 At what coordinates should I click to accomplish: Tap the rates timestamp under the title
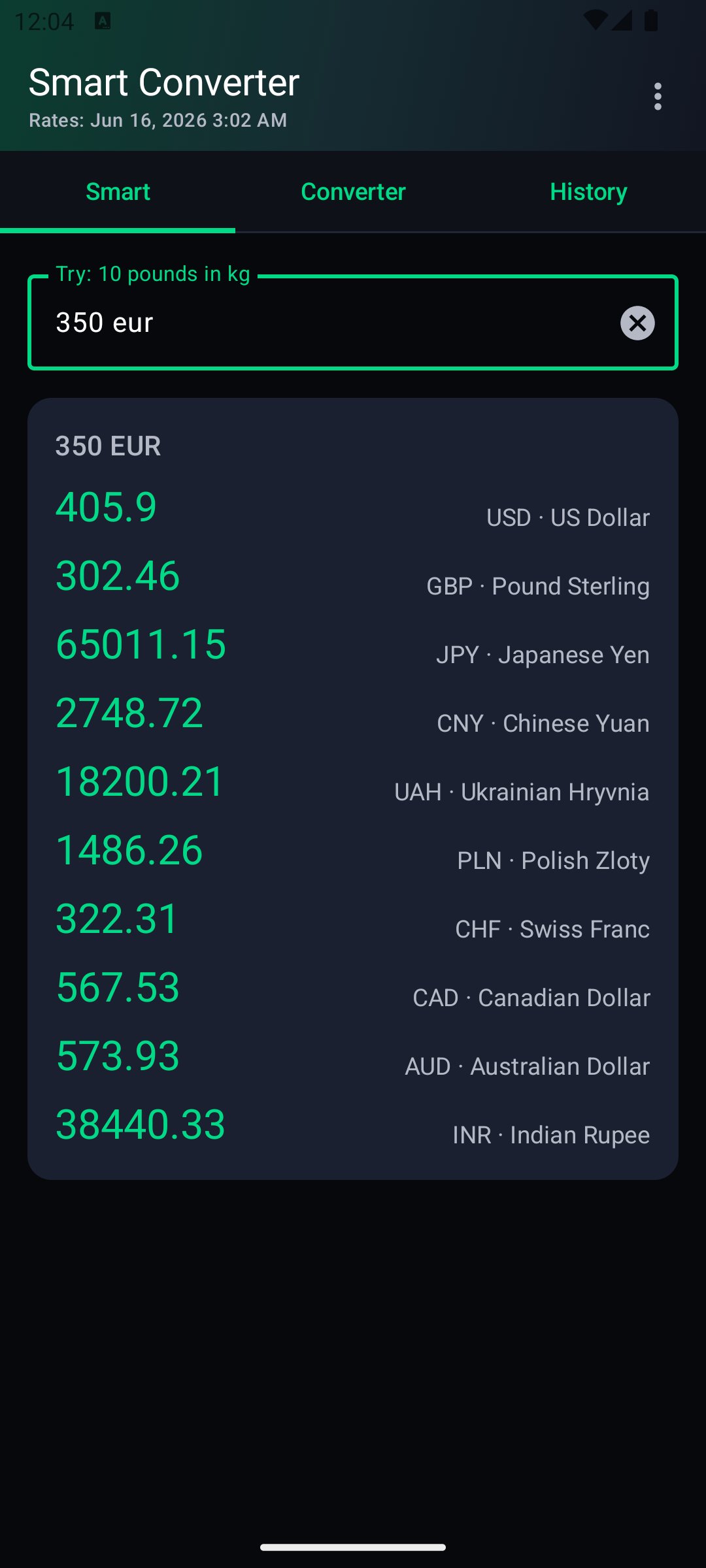pyautogui.click(x=158, y=120)
